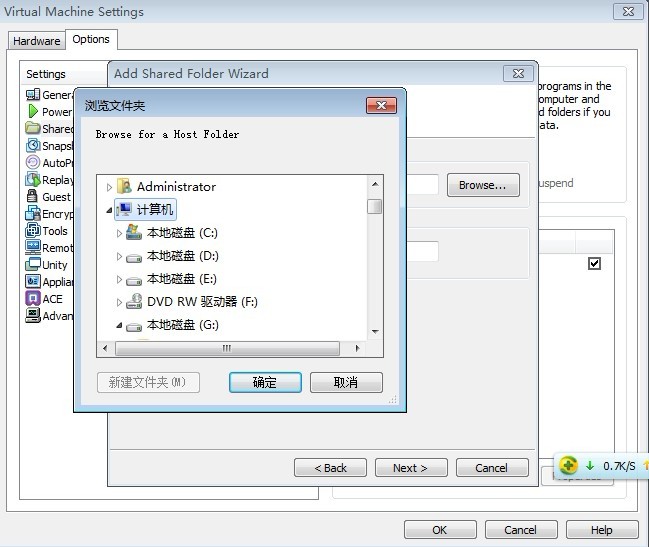Close the 浏览文件夹 dialog

(381, 106)
